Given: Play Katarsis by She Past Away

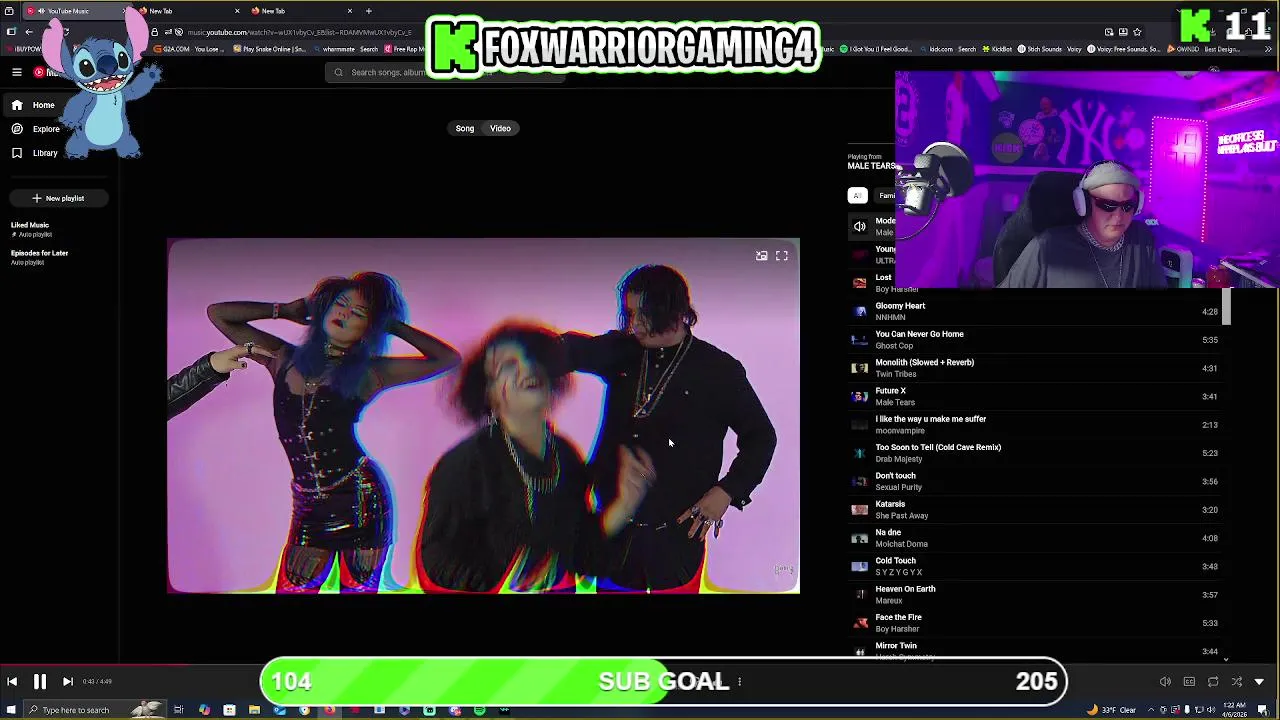Looking at the screenshot, I should [1035, 510].
